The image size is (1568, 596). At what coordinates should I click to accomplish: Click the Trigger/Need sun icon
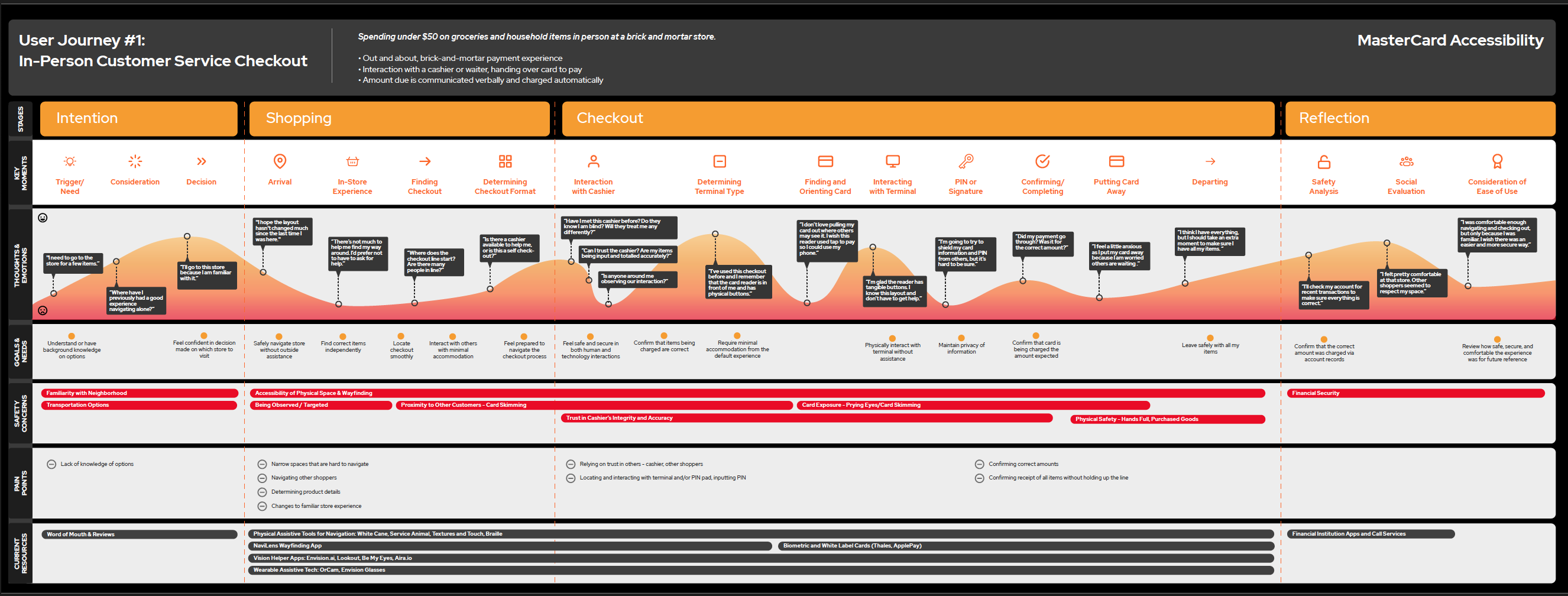[70, 161]
